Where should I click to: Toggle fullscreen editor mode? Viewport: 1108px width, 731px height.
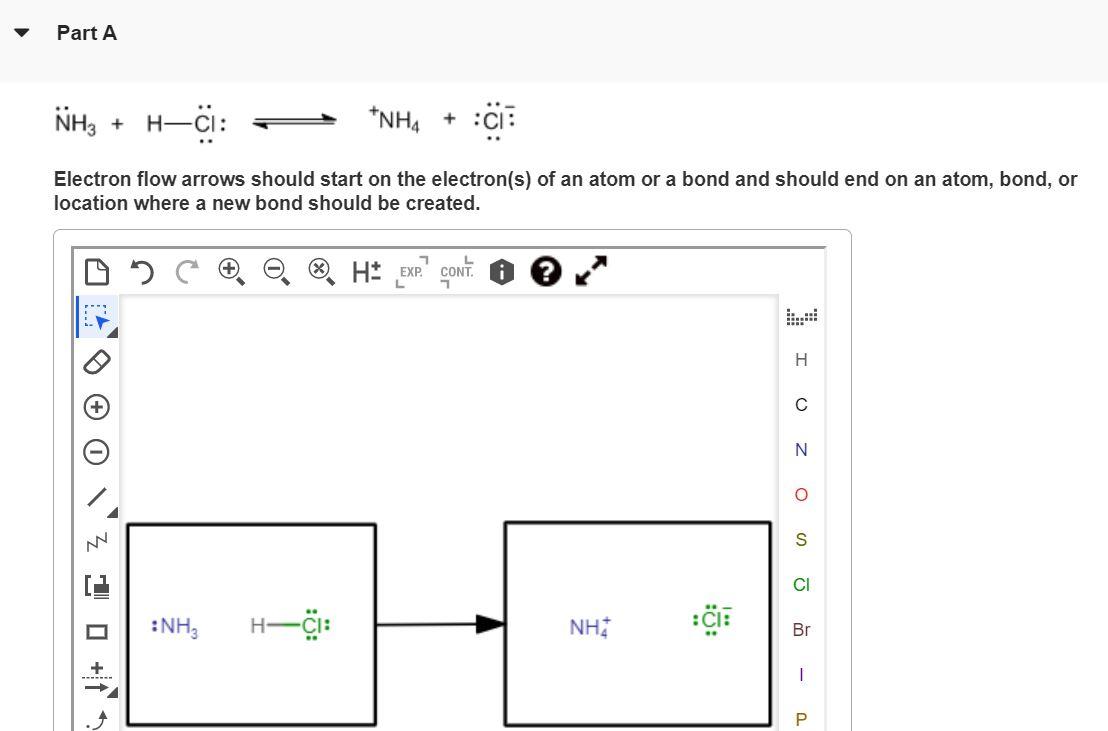pos(591,271)
